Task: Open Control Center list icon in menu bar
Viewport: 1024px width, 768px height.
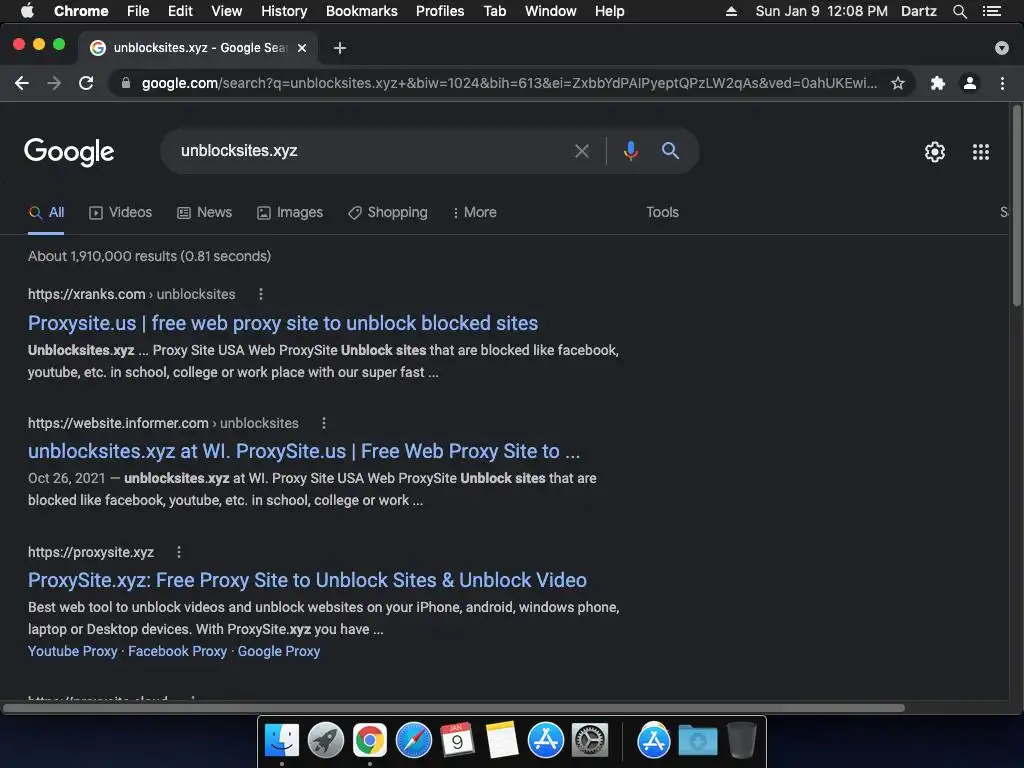Action: tap(991, 11)
